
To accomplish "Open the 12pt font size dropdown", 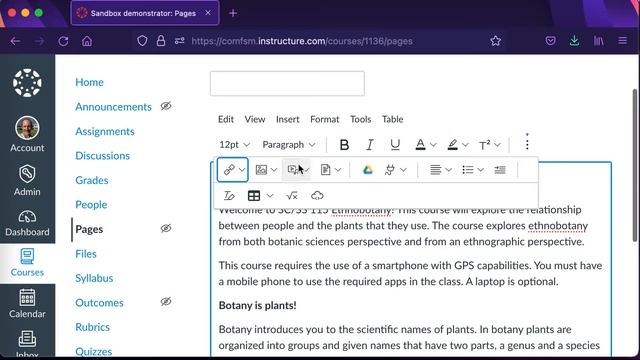I will click(x=234, y=144).
